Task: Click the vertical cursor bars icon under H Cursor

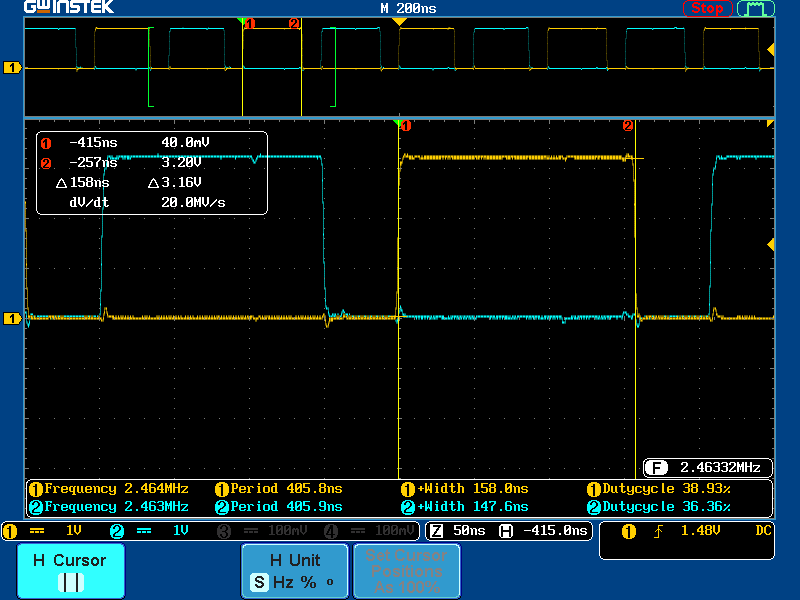Action: pyautogui.click(x=71, y=582)
